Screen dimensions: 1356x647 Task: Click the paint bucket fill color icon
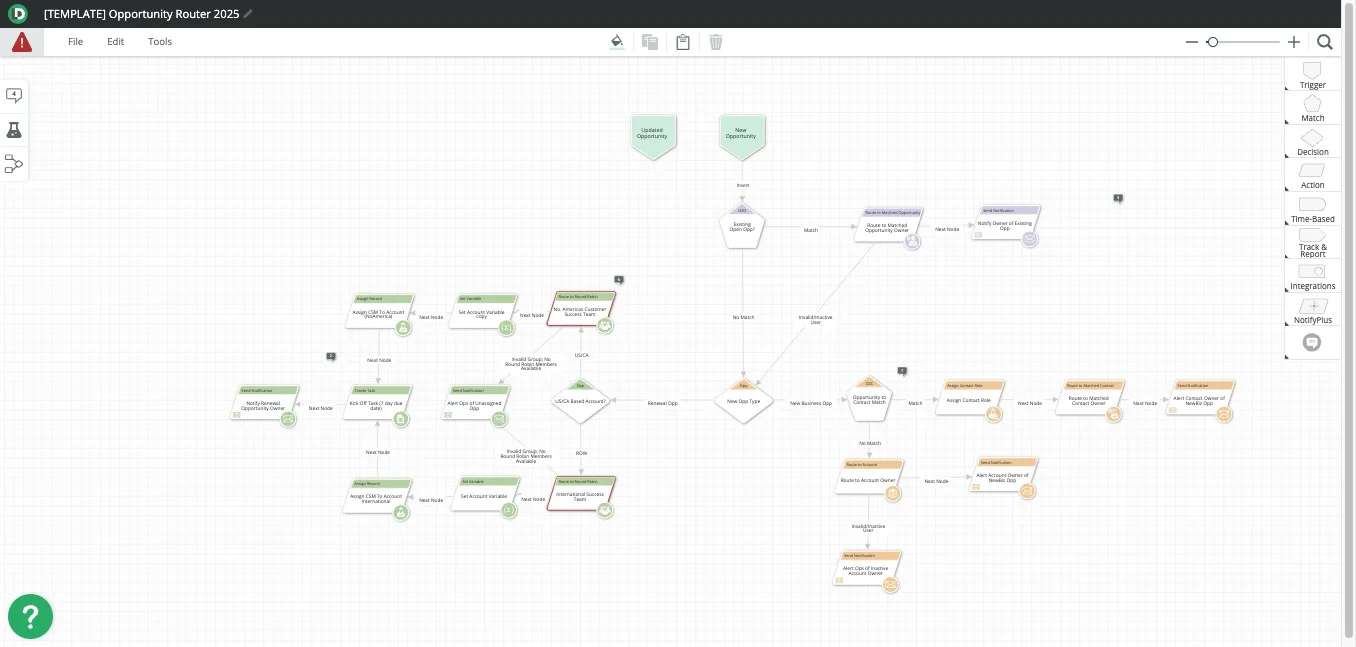pyautogui.click(x=617, y=42)
